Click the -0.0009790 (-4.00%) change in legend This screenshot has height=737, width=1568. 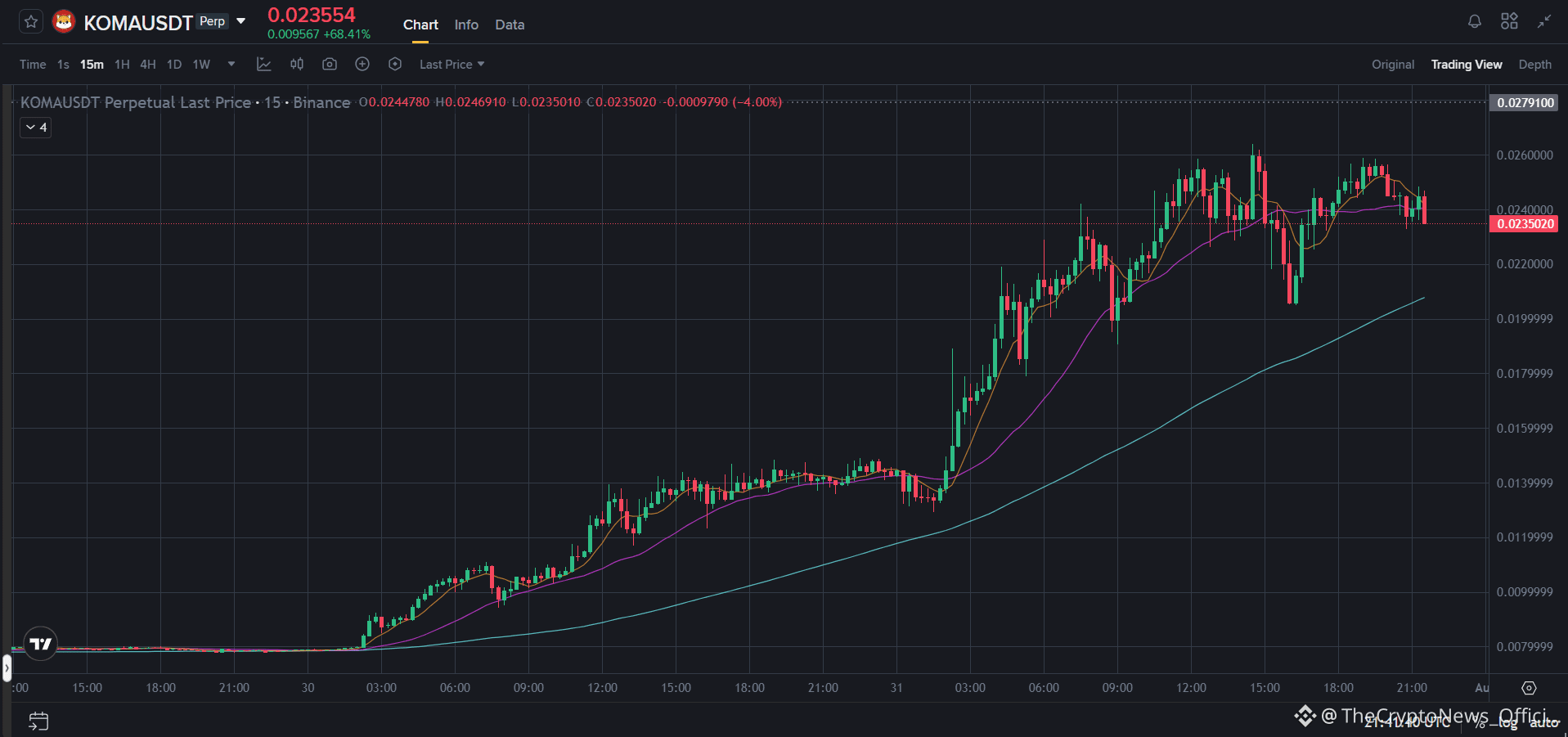tap(723, 102)
